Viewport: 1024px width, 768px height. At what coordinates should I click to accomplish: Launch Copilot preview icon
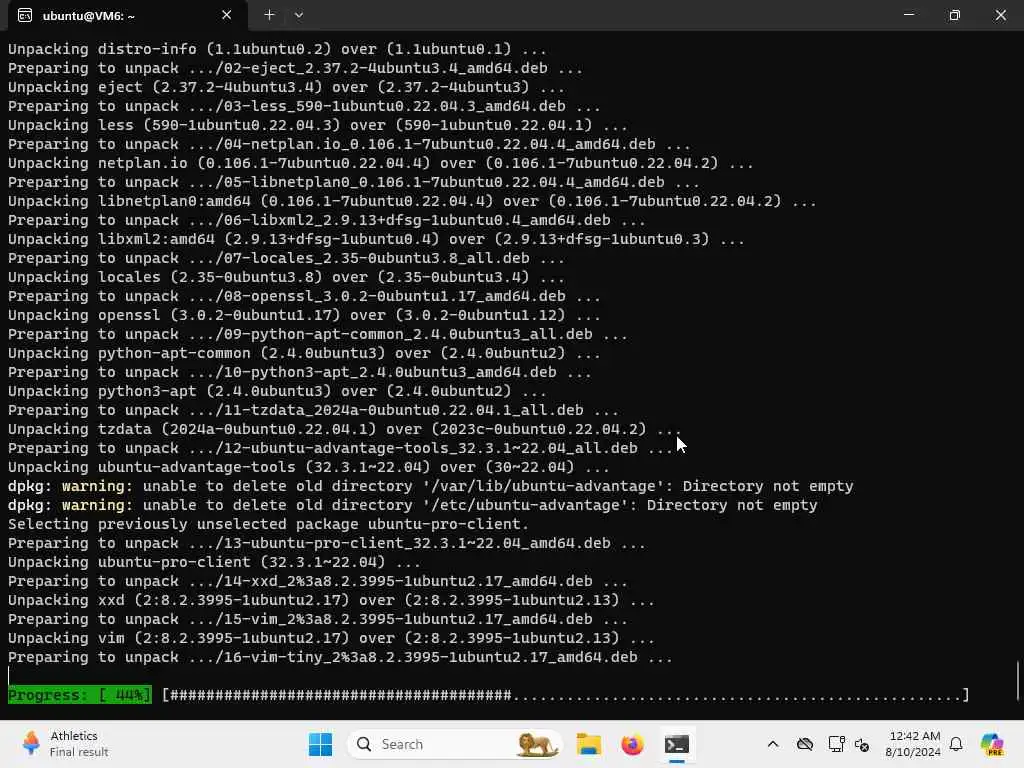click(x=992, y=744)
